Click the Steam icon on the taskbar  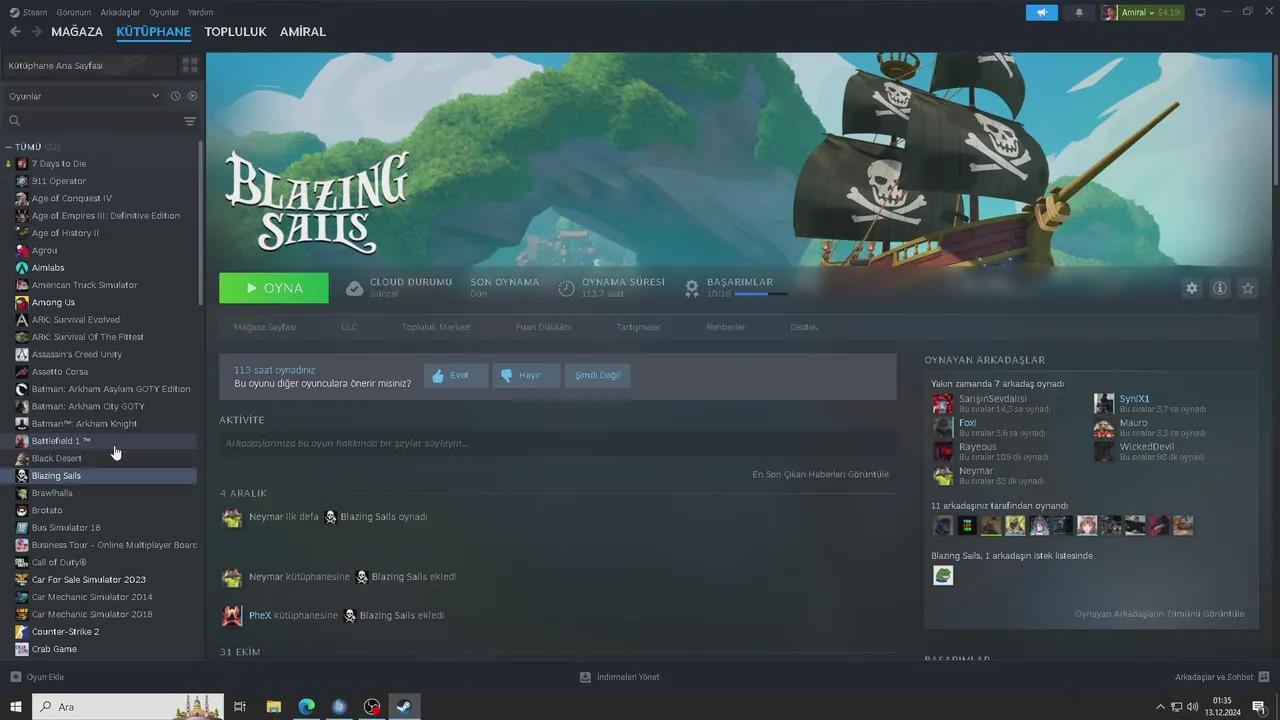point(404,707)
